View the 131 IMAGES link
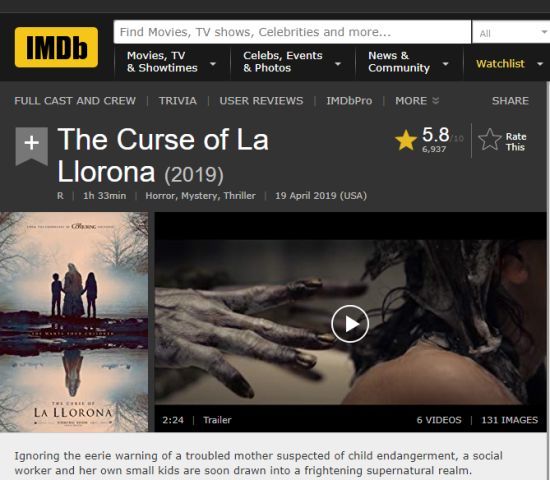 [509, 420]
